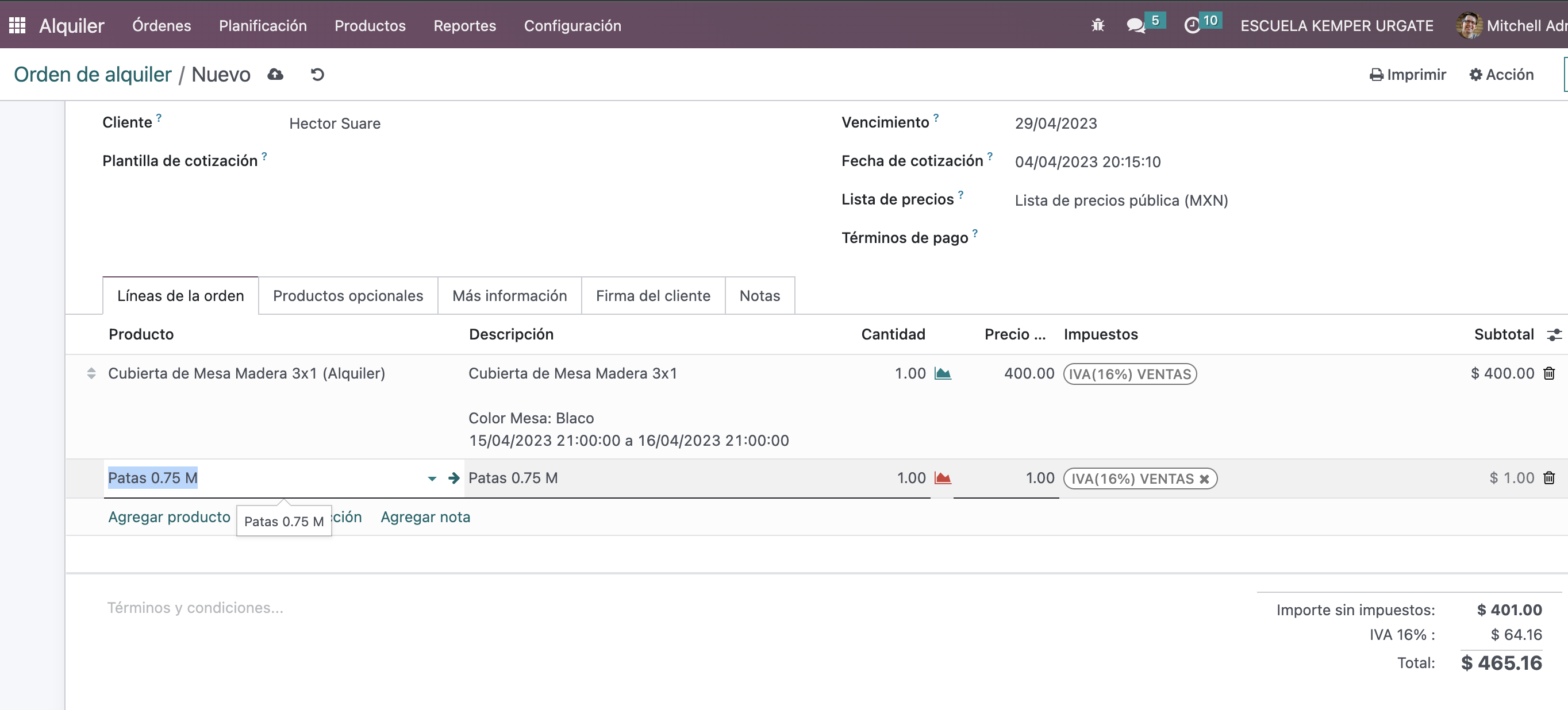Image resolution: width=1568 pixels, height=710 pixels.
Task: Grab the drag handle on the first order line
Action: click(91, 373)
